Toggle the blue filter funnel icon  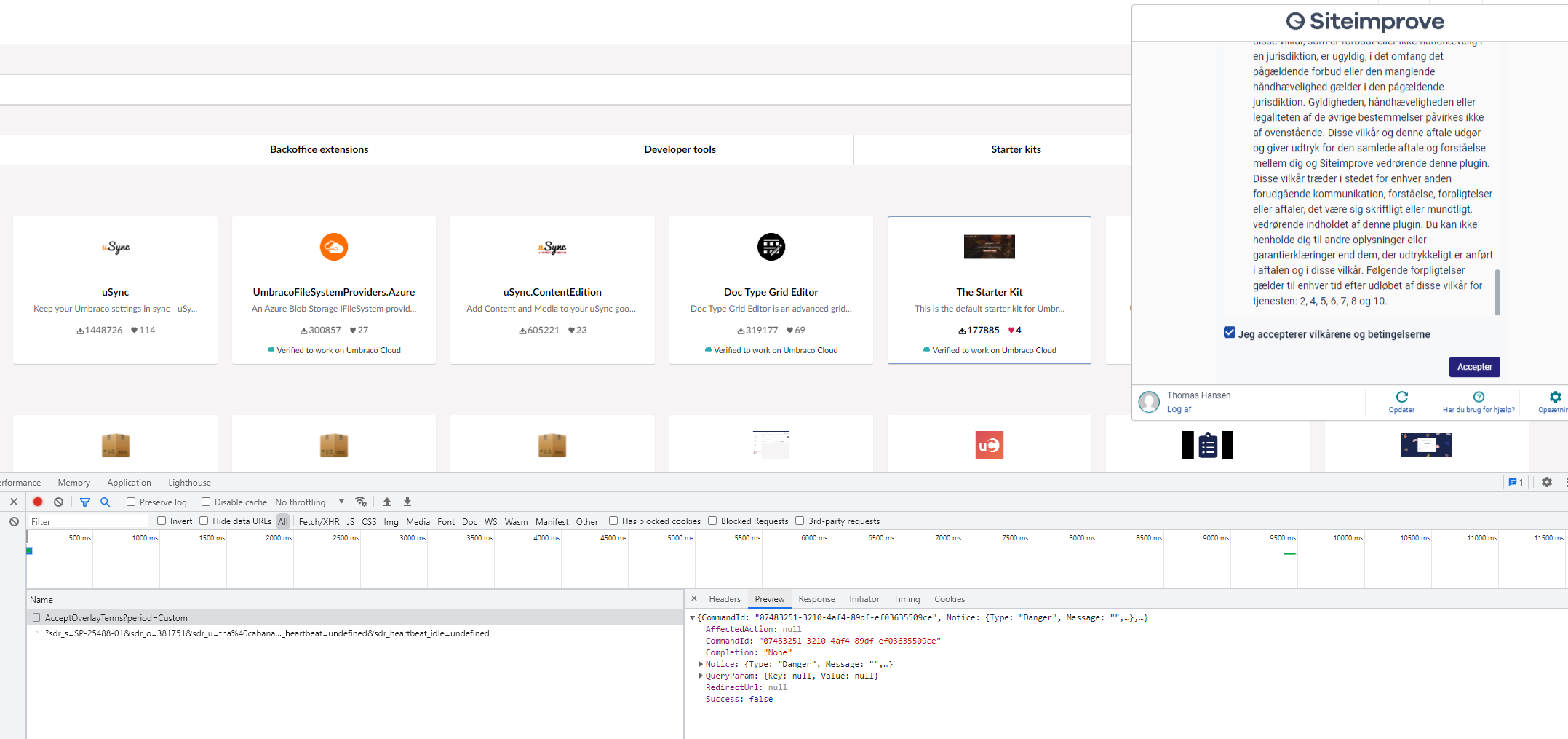(x=85, y=502)
